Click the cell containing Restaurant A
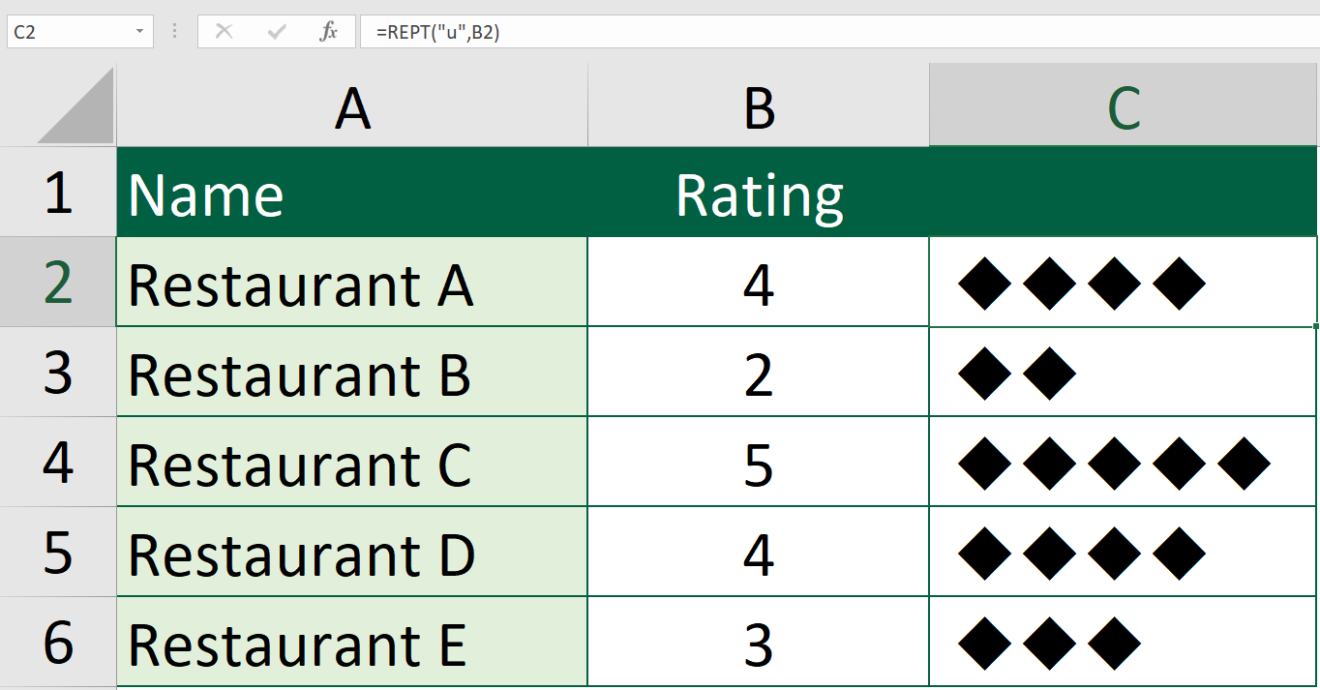Screen dimensions: 1320x690 (351, 283)
